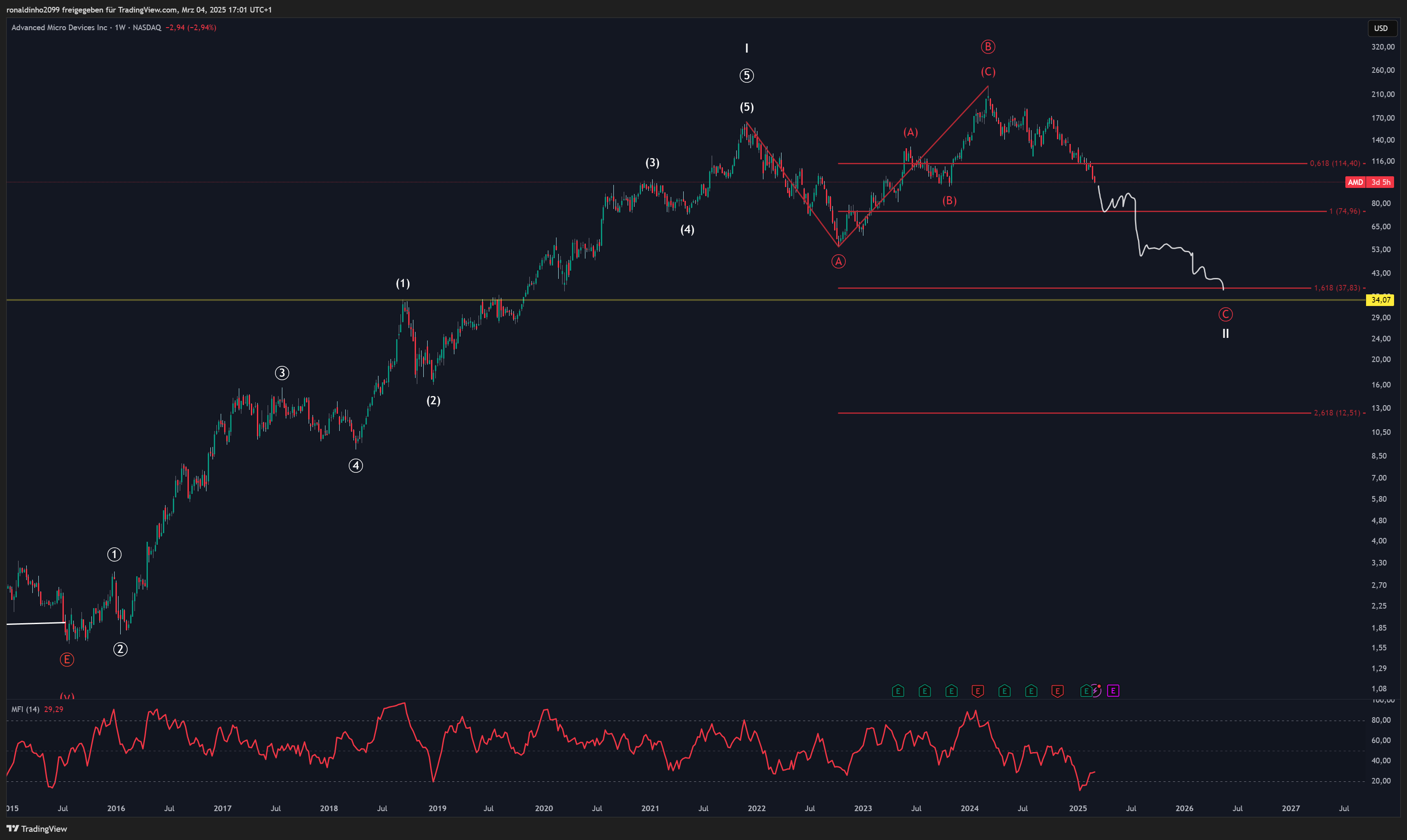Click the first red earnings marker

coord(977,690)
